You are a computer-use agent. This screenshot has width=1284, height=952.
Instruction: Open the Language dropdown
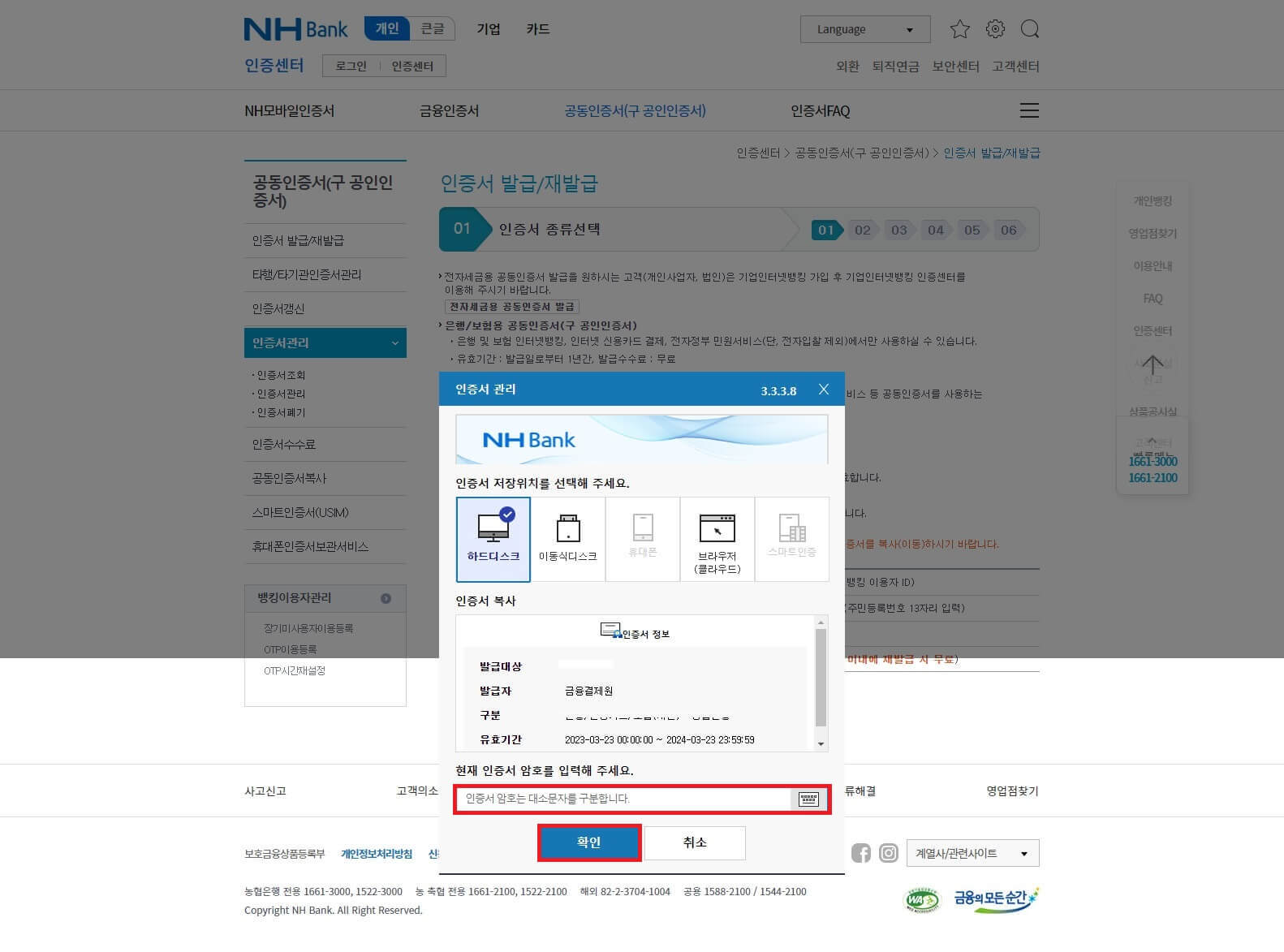pyautogui.click(x=865, y=29)
